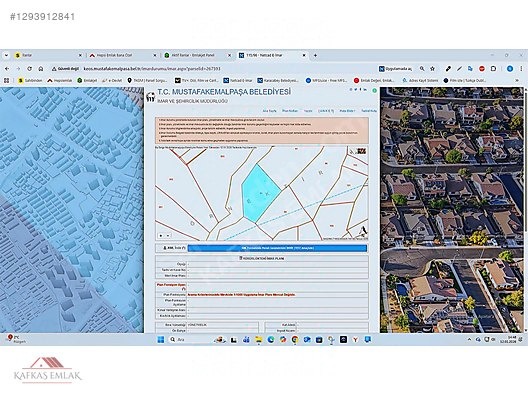Image resolution: width=528 pixels, height=396 pixels.
Task: Click the map layer dropdown control
Action: [165, 235]
